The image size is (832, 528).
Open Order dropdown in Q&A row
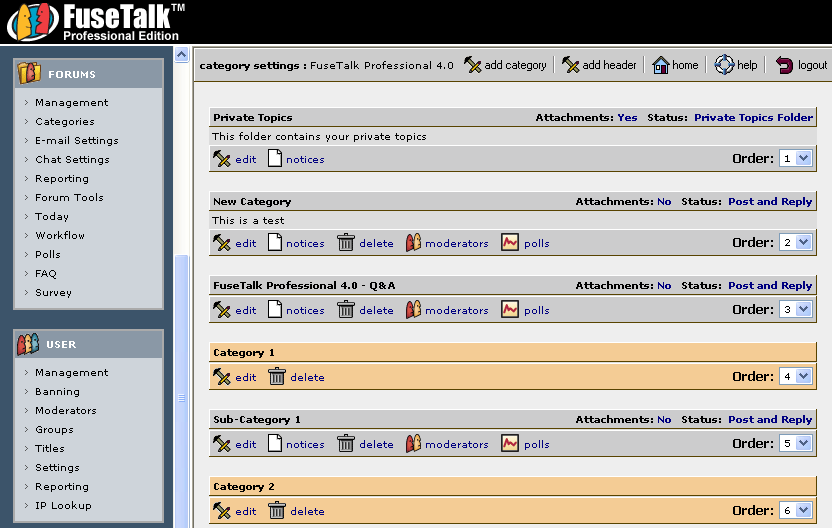(x=795, y=309)
